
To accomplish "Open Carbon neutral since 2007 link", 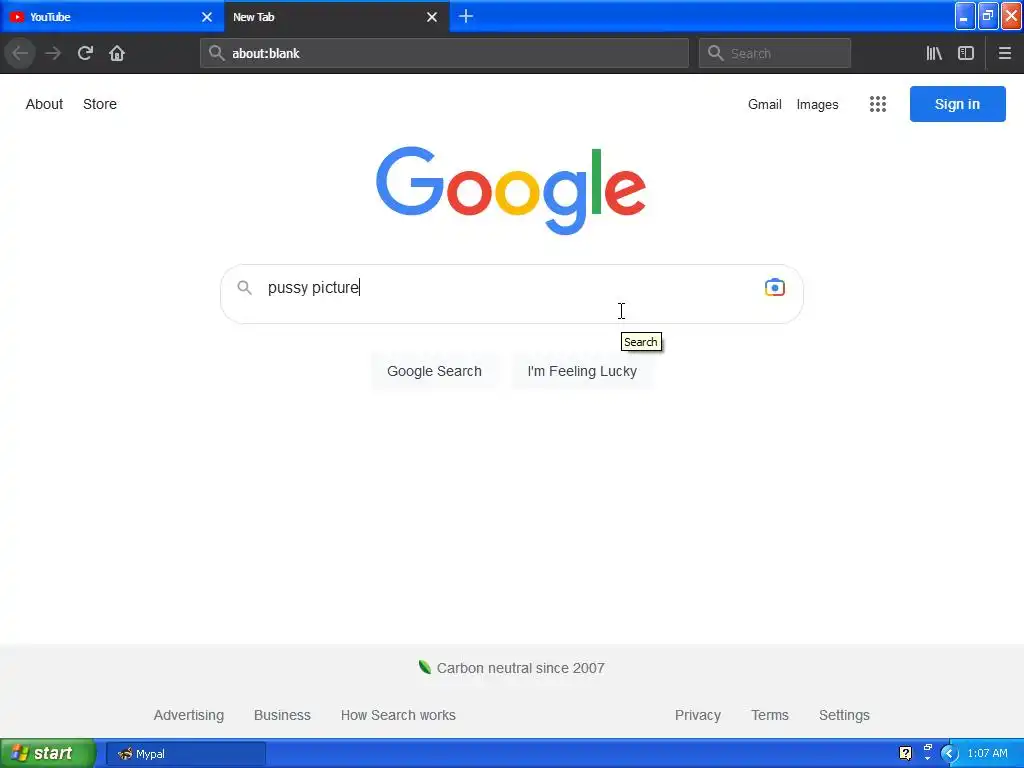I will (512, 667).
